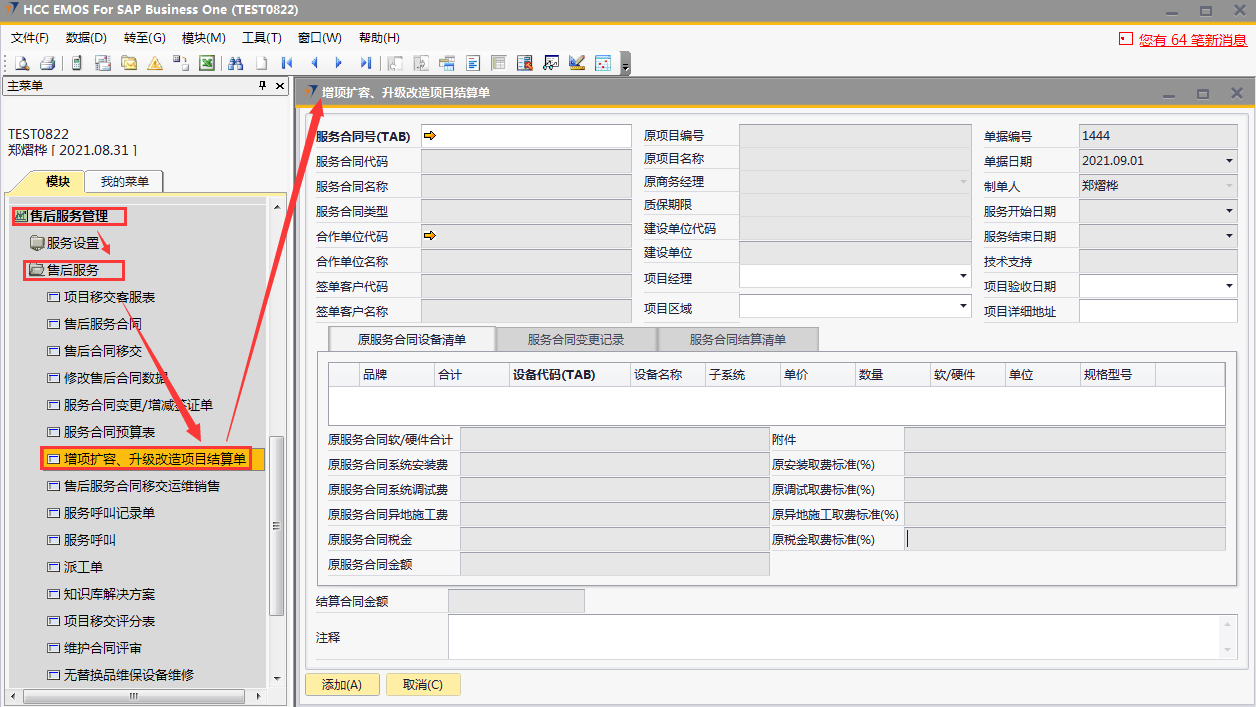Screen dimensions: 1256x707
Task: Jump to last record arrow icon
Action: [x=366, y=63]
